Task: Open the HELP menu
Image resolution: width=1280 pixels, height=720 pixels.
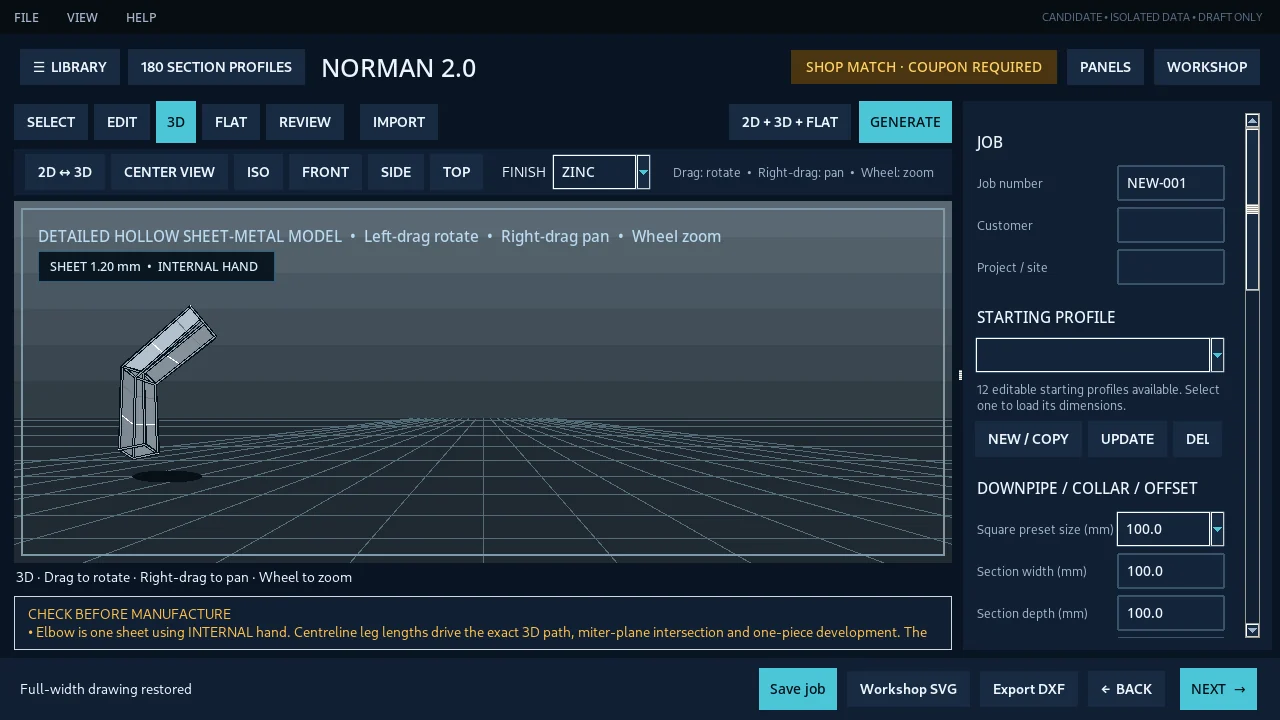Action: [x=141, y=17]
